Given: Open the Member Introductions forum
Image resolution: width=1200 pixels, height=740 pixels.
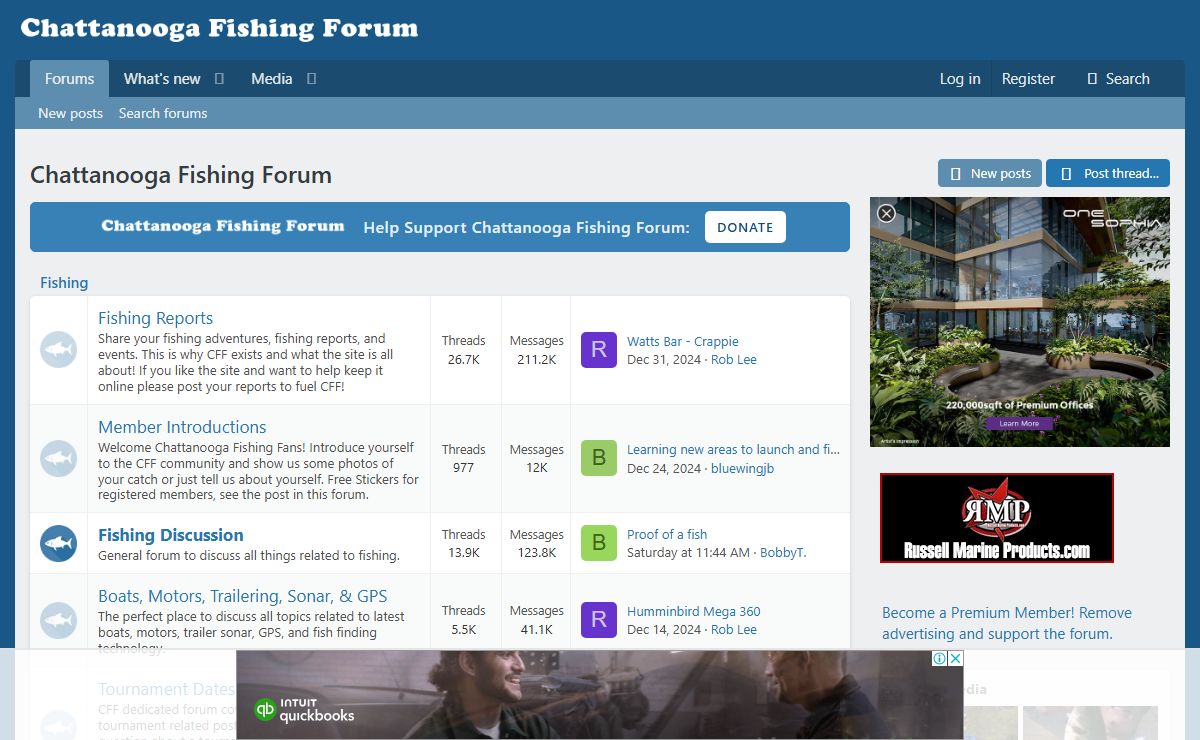Looking at the screenshot, I should pyautogui.click(x=182, y=427).
